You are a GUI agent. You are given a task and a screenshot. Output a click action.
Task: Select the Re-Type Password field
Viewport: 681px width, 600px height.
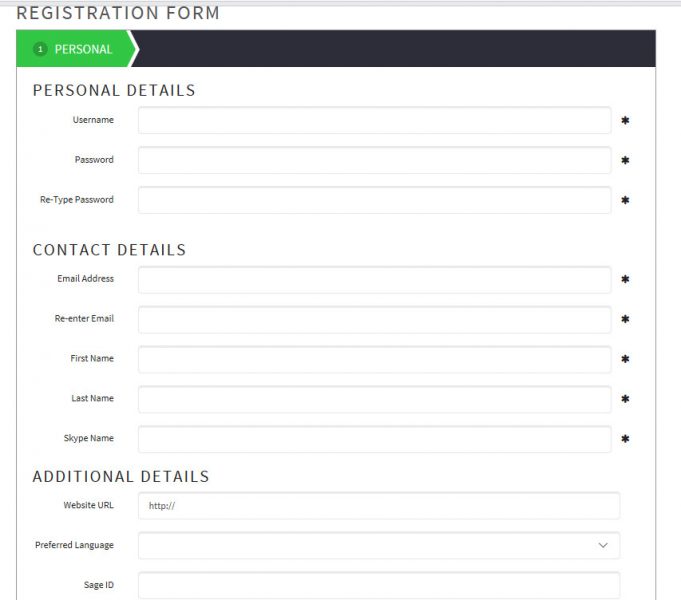[375, 200]
